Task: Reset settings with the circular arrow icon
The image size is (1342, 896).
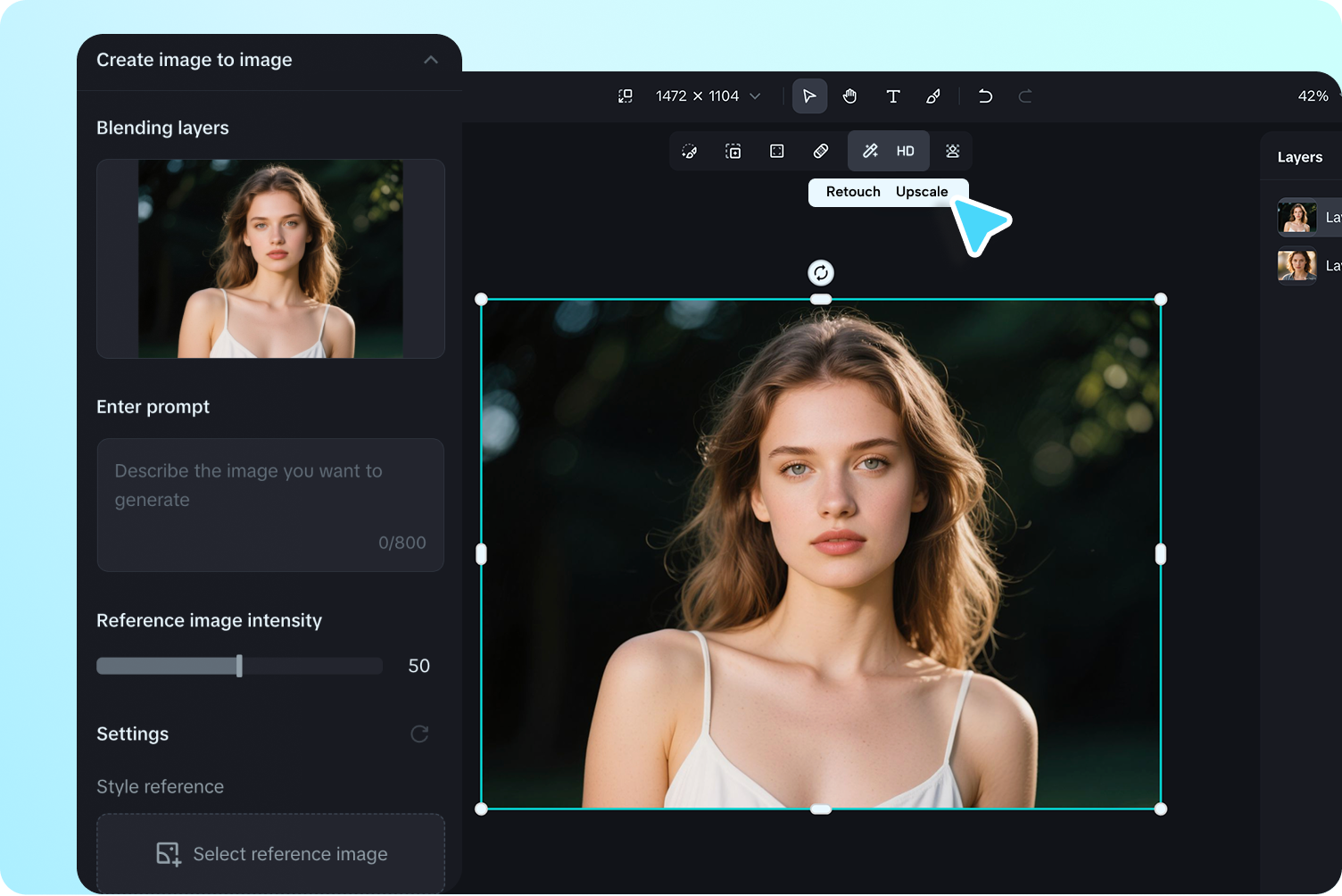Action: [x=419, y=734]
